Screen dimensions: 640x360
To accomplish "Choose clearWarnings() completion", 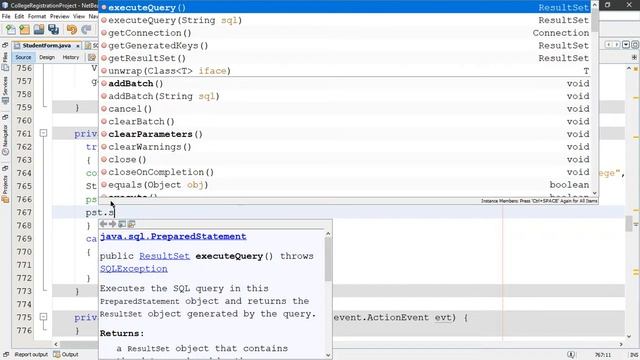I will (345, 147).
